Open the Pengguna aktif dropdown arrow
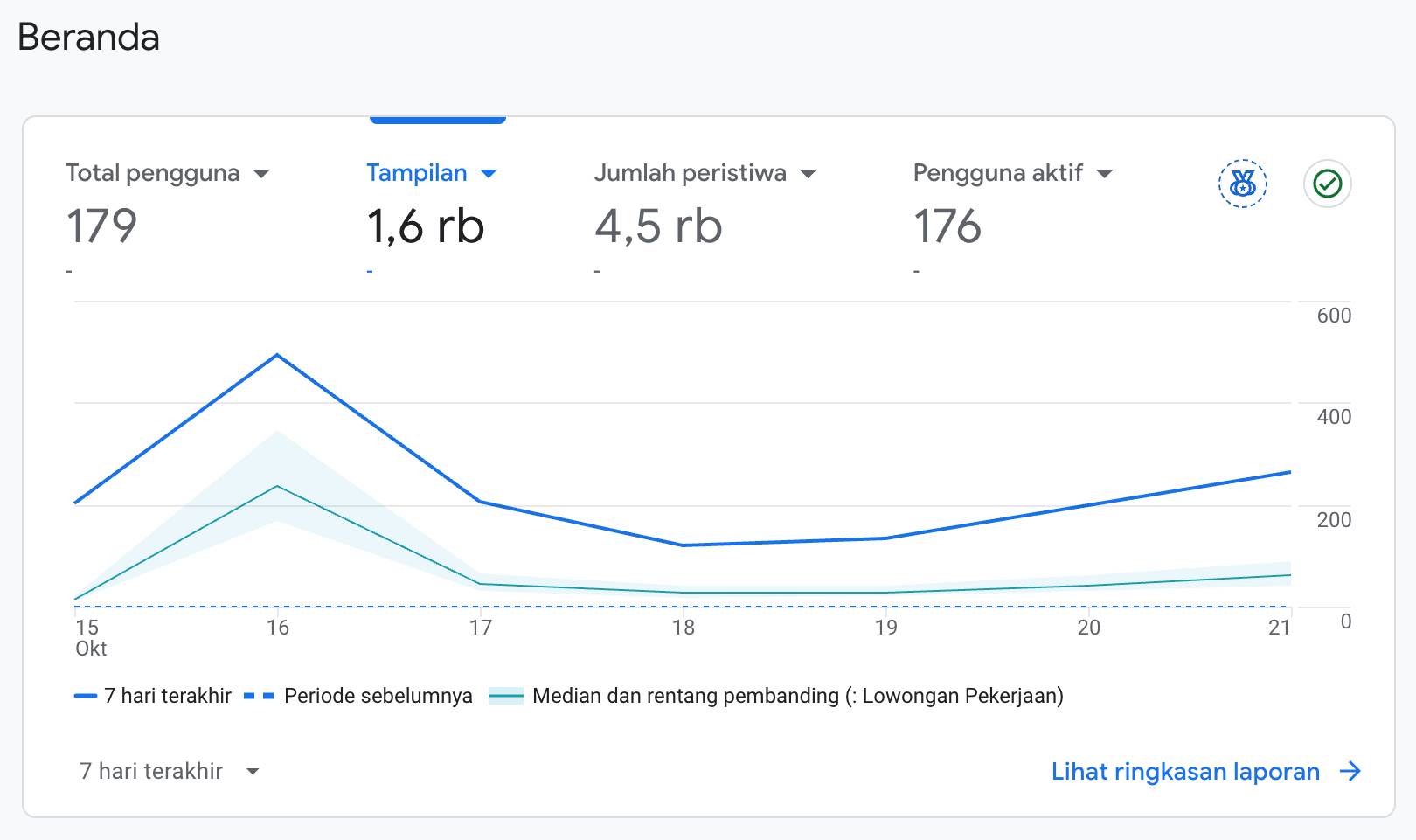Screen dimensions: 1416x840 point(1104,174)
